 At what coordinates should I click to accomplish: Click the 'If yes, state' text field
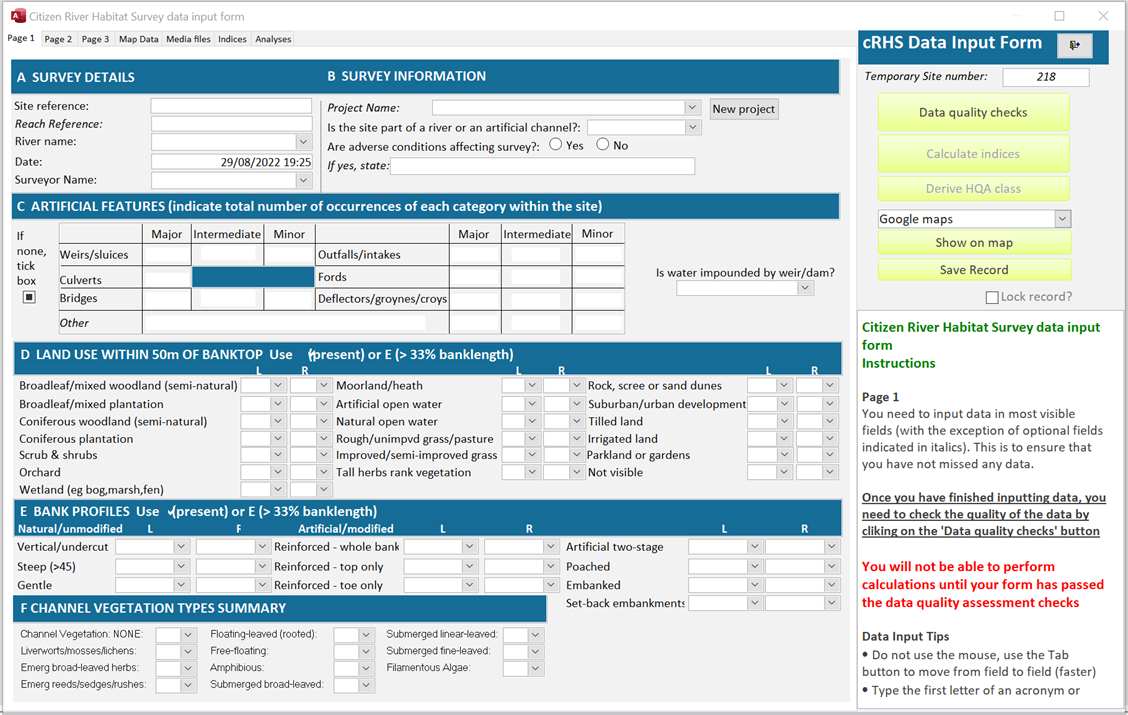[x=543, y=166]
